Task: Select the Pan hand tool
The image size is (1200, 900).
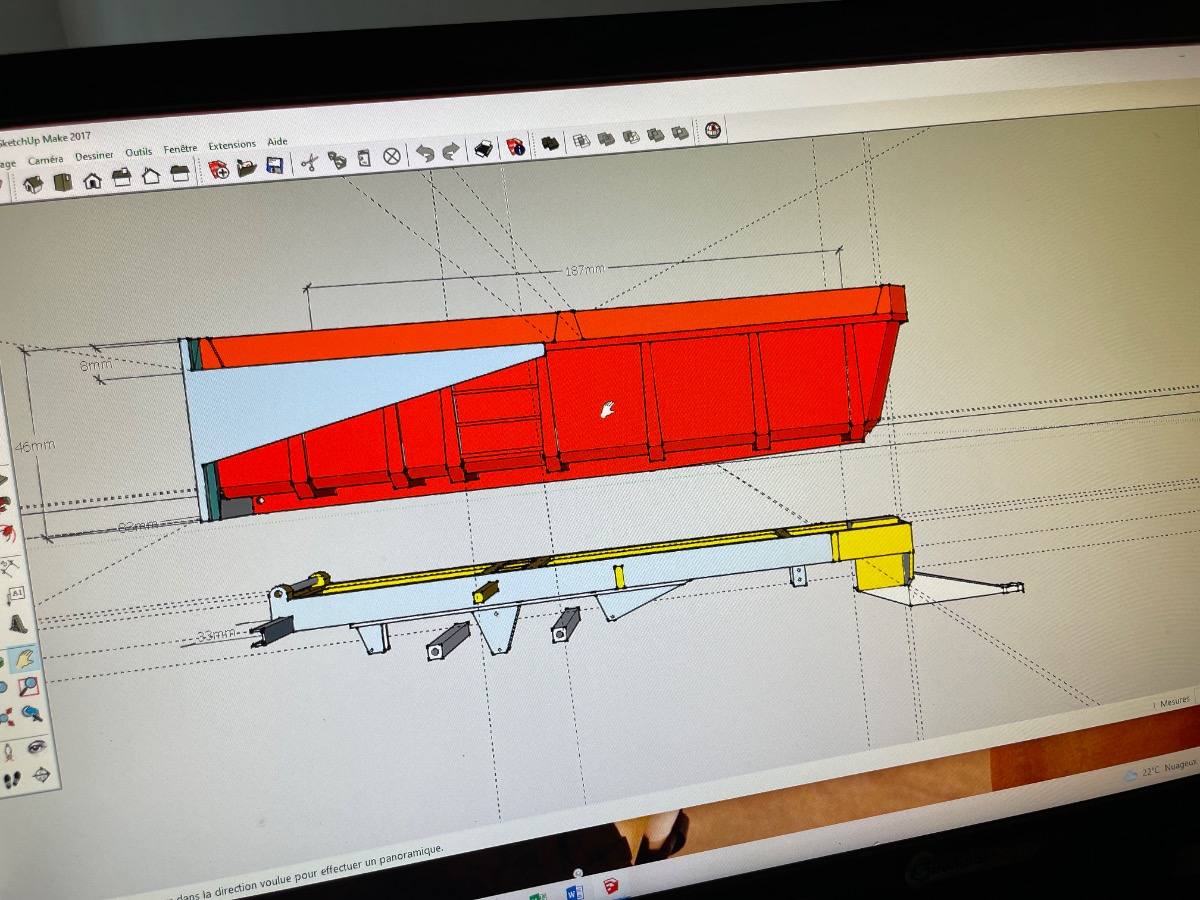Action: coord(23,660)
